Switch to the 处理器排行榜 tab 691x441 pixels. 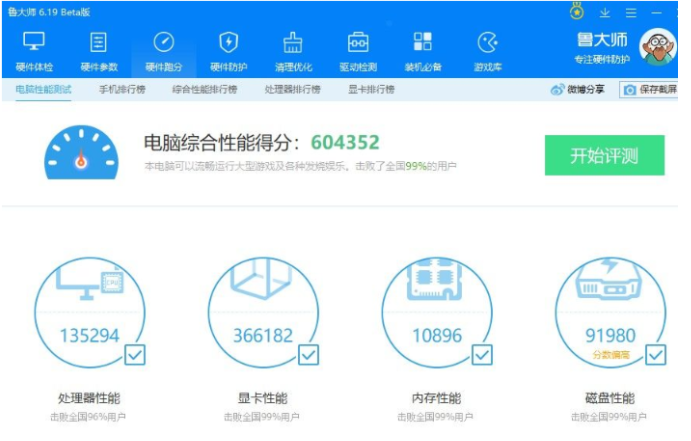[x=292, y=89]
